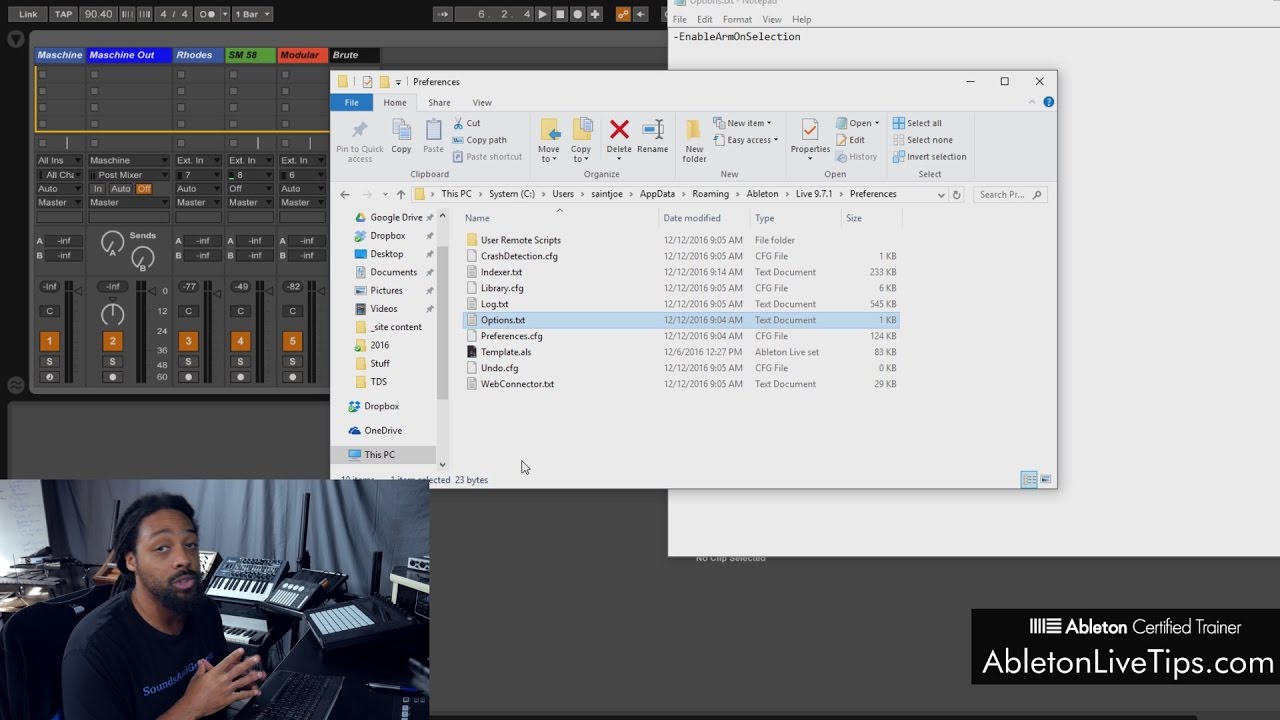Switch to the Share ribbon tab

[439, 102]
